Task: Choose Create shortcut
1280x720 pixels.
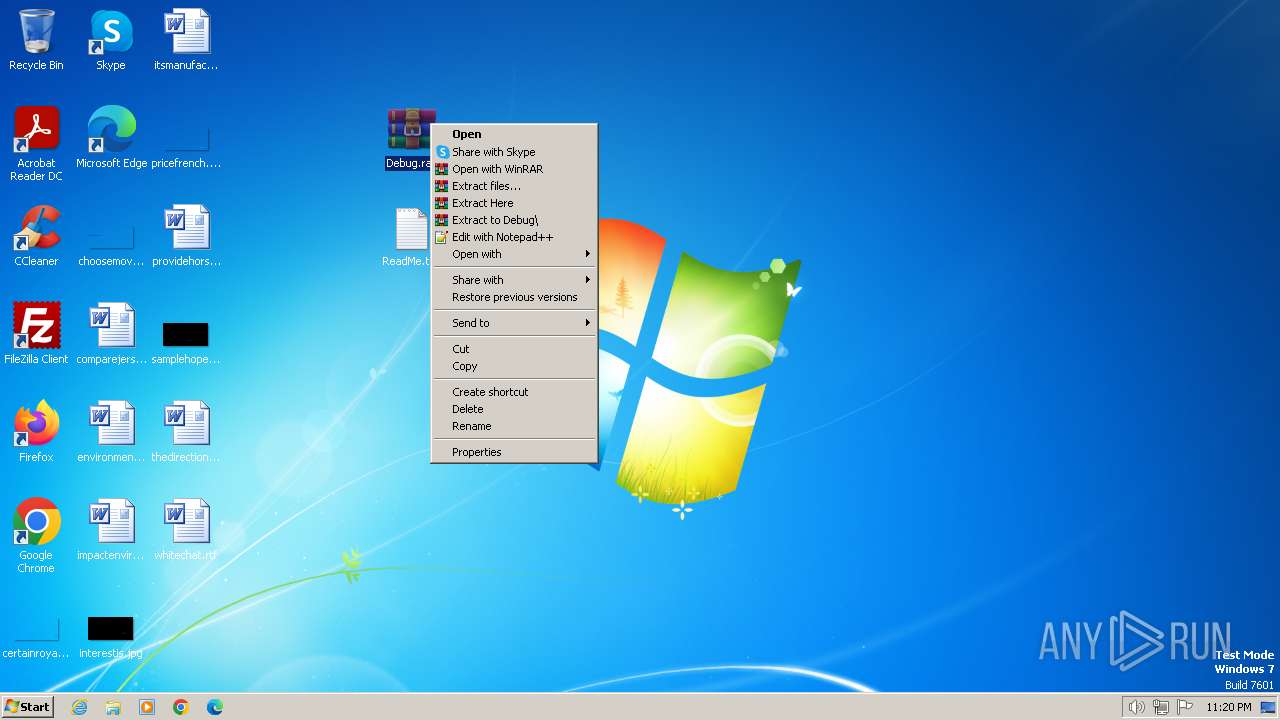Action: 514,392
